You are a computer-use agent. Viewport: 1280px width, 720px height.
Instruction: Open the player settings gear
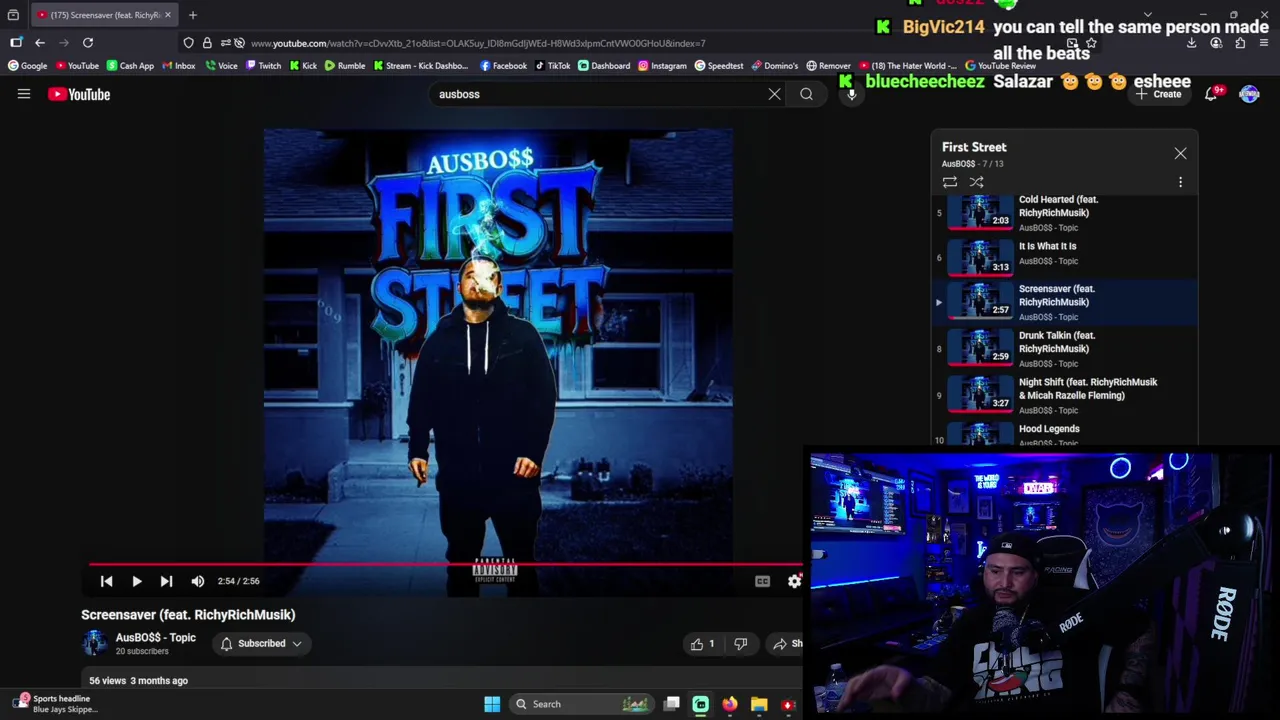point(794,581)
